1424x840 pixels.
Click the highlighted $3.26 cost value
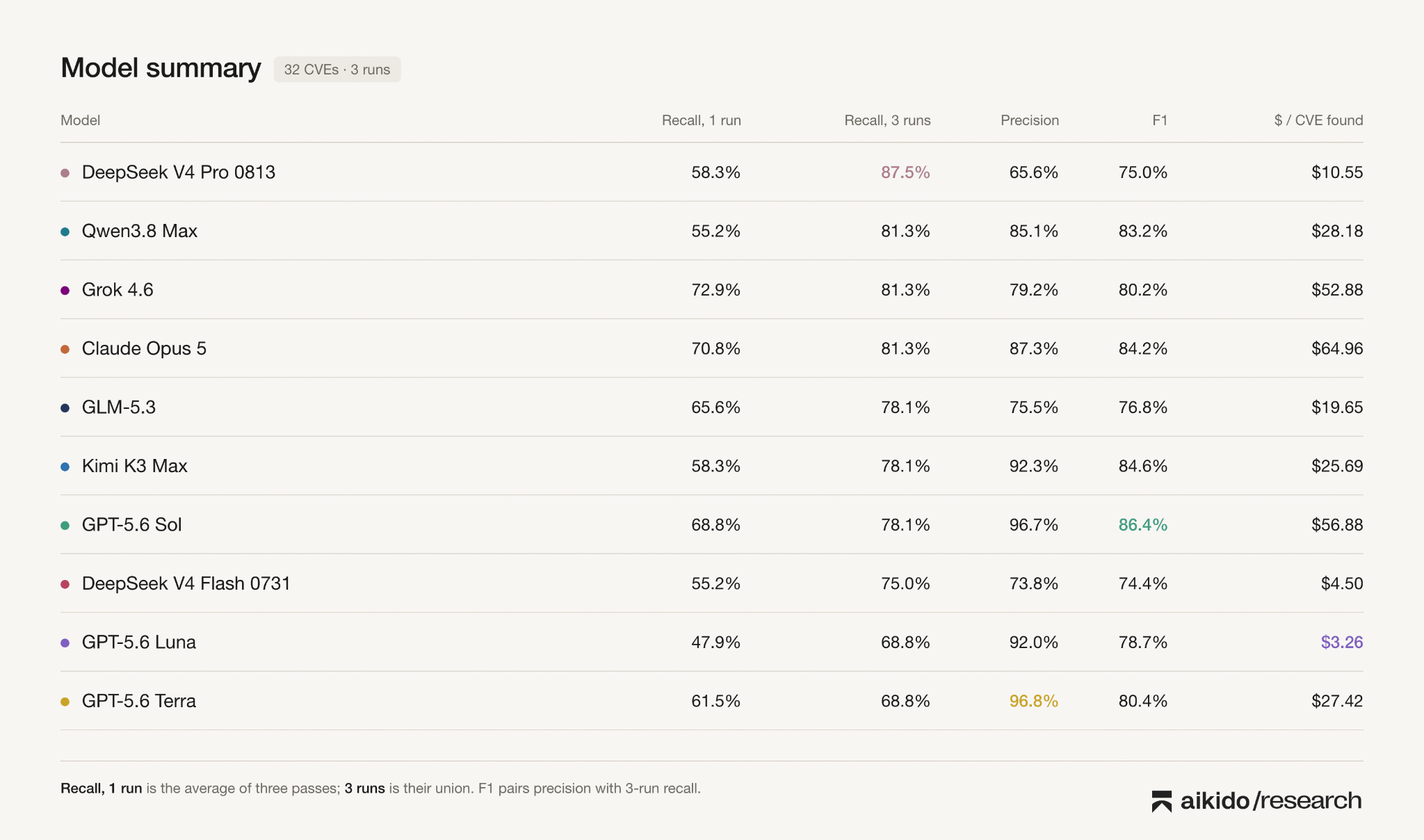coord(1342,643)
